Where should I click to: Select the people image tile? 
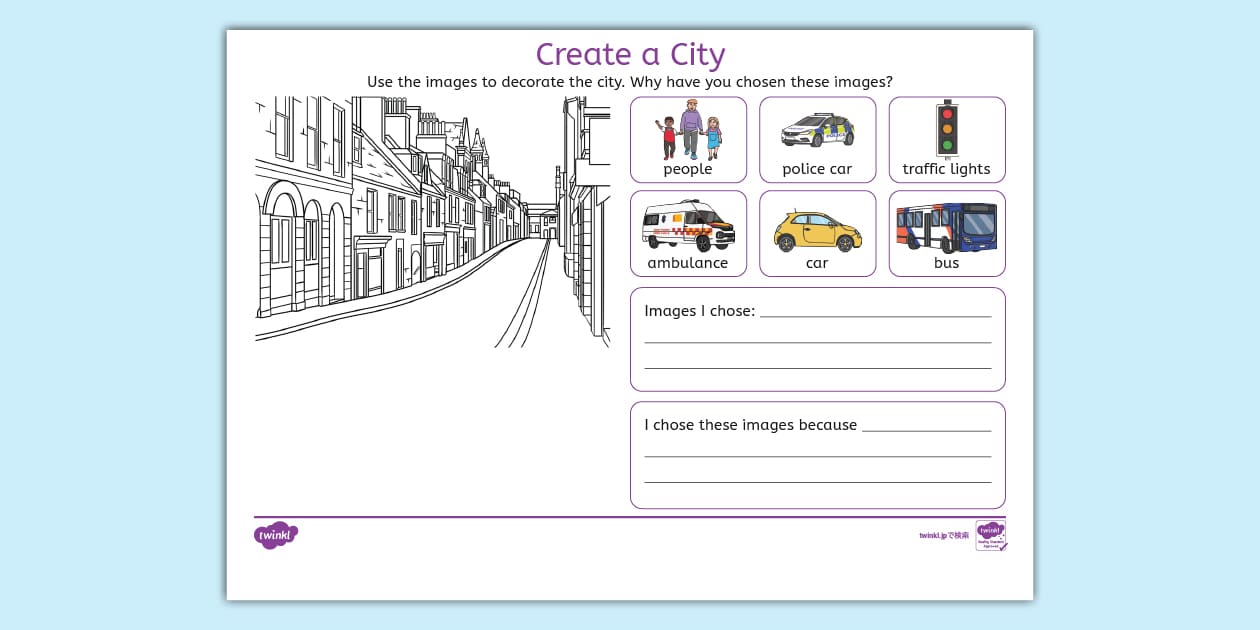688,138
